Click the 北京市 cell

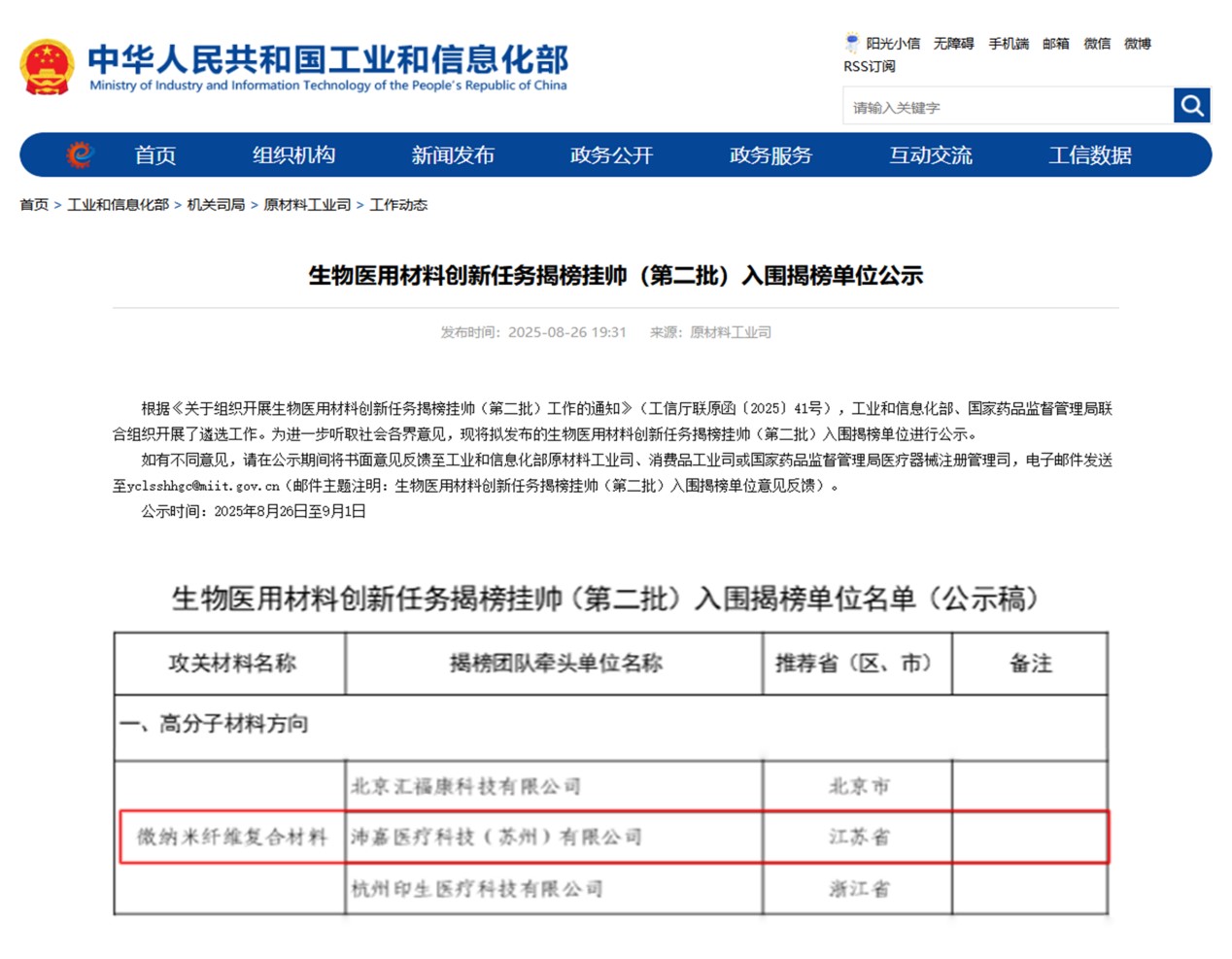click(859, 786)
